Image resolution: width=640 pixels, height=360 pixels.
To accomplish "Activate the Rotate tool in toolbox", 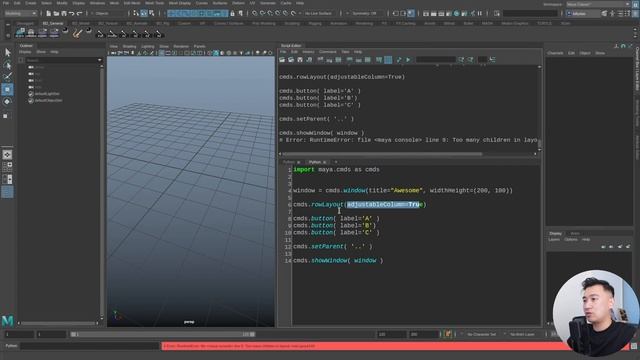I will (7, 102).
